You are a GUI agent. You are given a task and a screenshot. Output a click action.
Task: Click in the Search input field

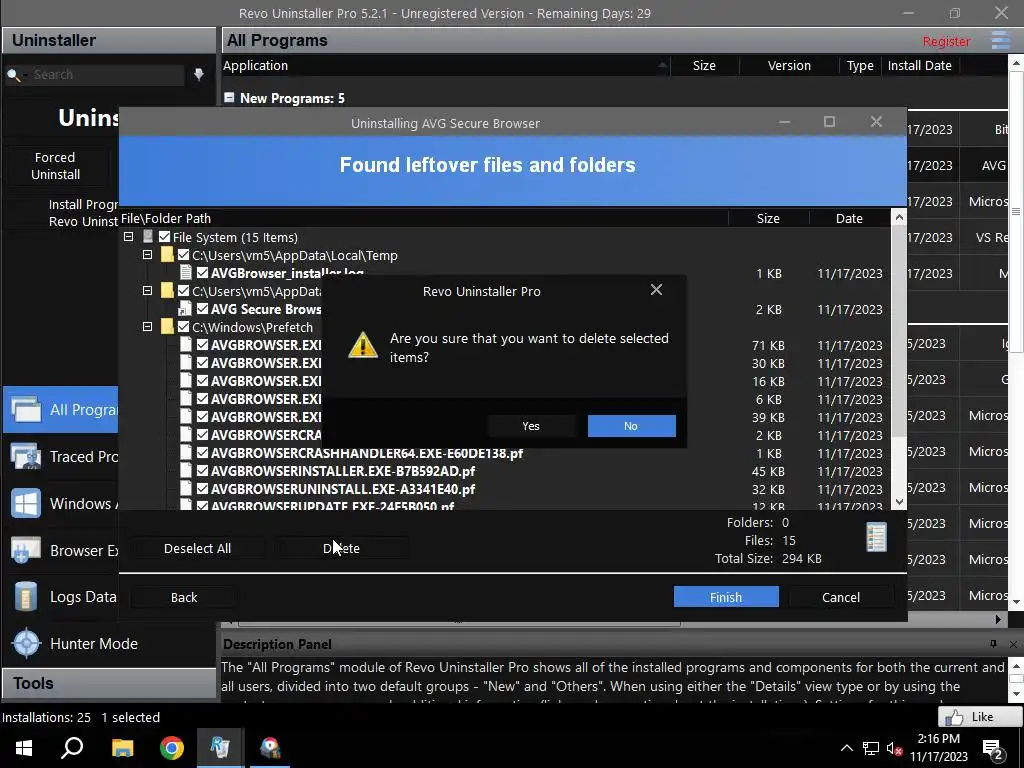coord(106,74)
